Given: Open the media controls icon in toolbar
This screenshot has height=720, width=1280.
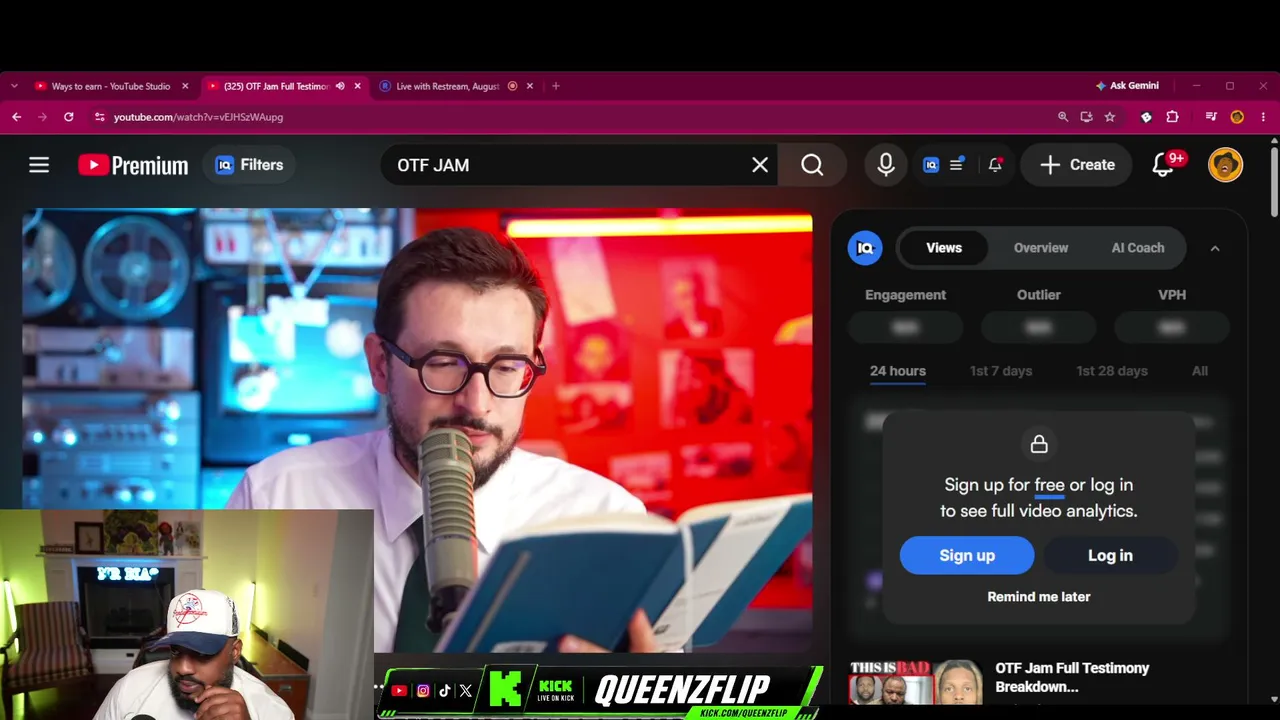Looking at the screenshot, I should click(1211, 117).
